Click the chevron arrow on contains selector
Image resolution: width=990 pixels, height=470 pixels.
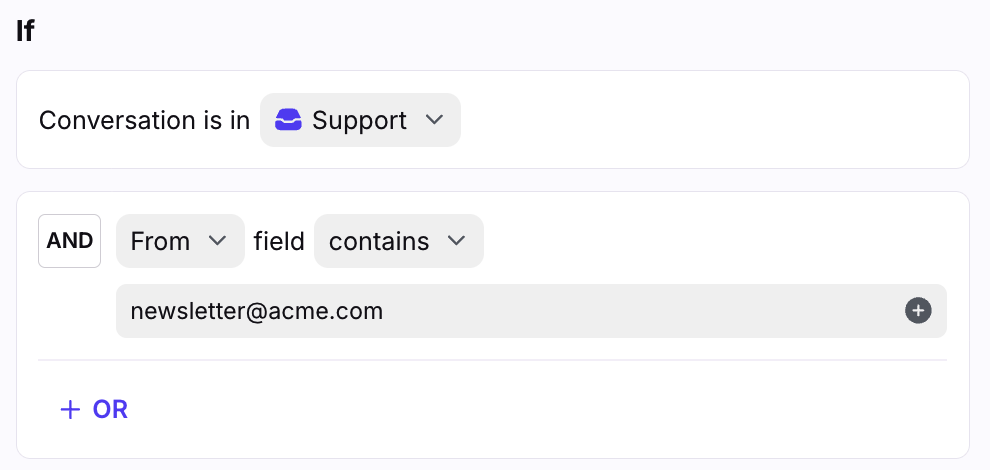[x=457, y=241]
